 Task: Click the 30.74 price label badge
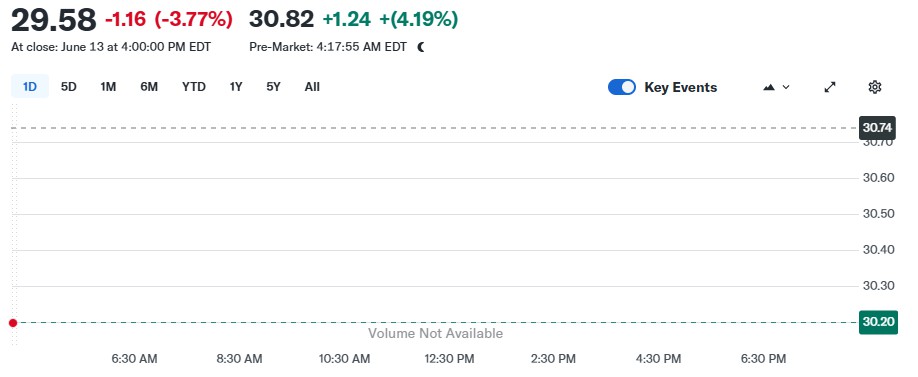point(877,128)
